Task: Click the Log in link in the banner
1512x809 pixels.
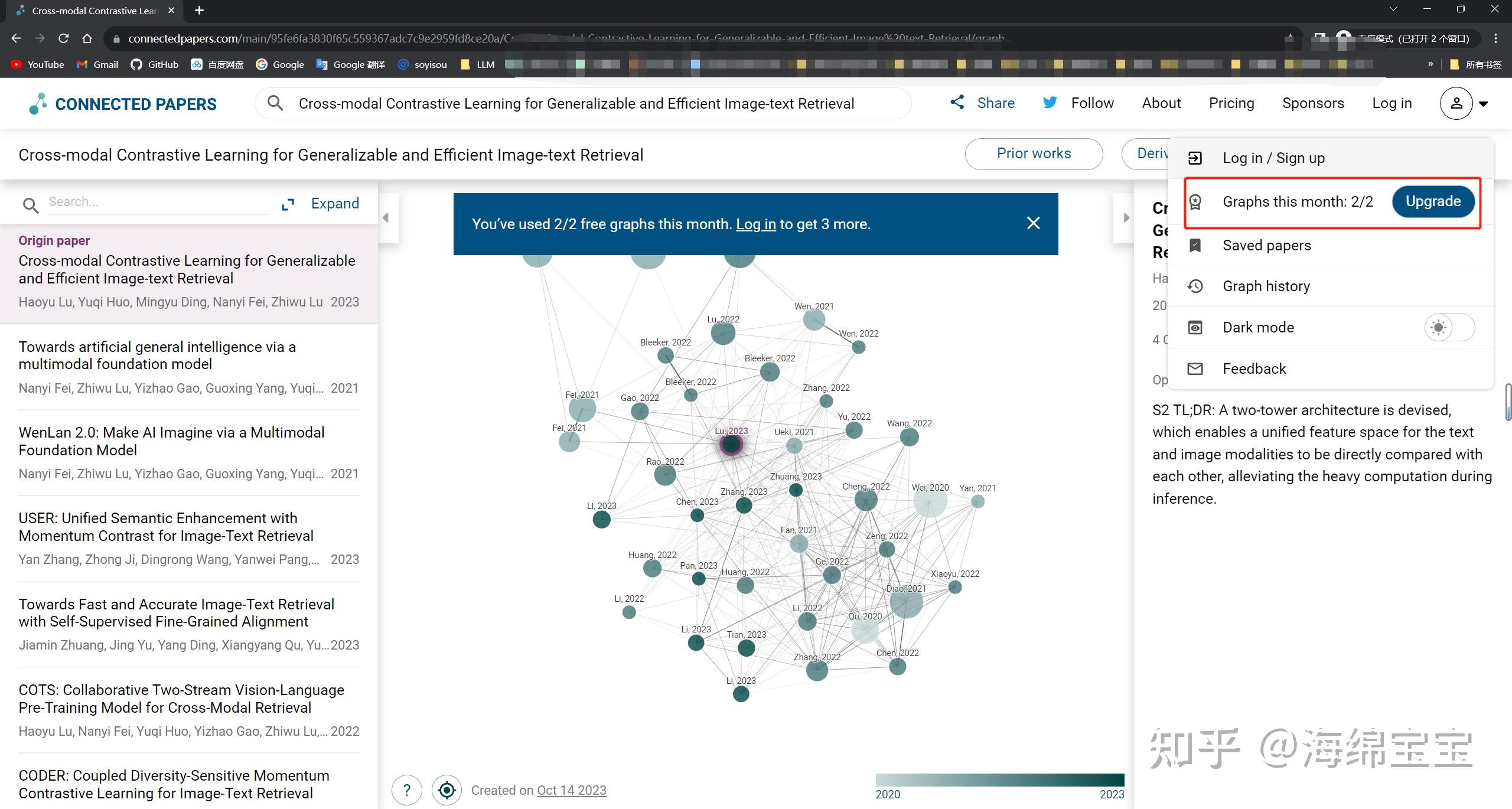Action: 755,224
